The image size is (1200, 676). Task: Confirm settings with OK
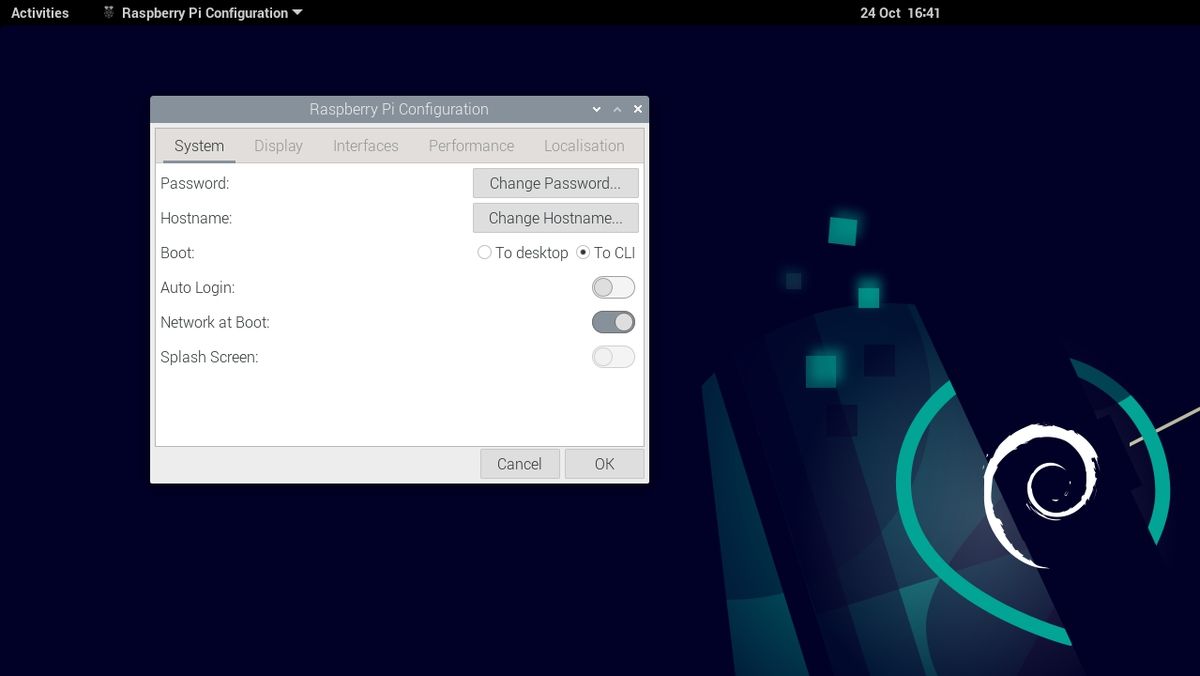point(604,463)
